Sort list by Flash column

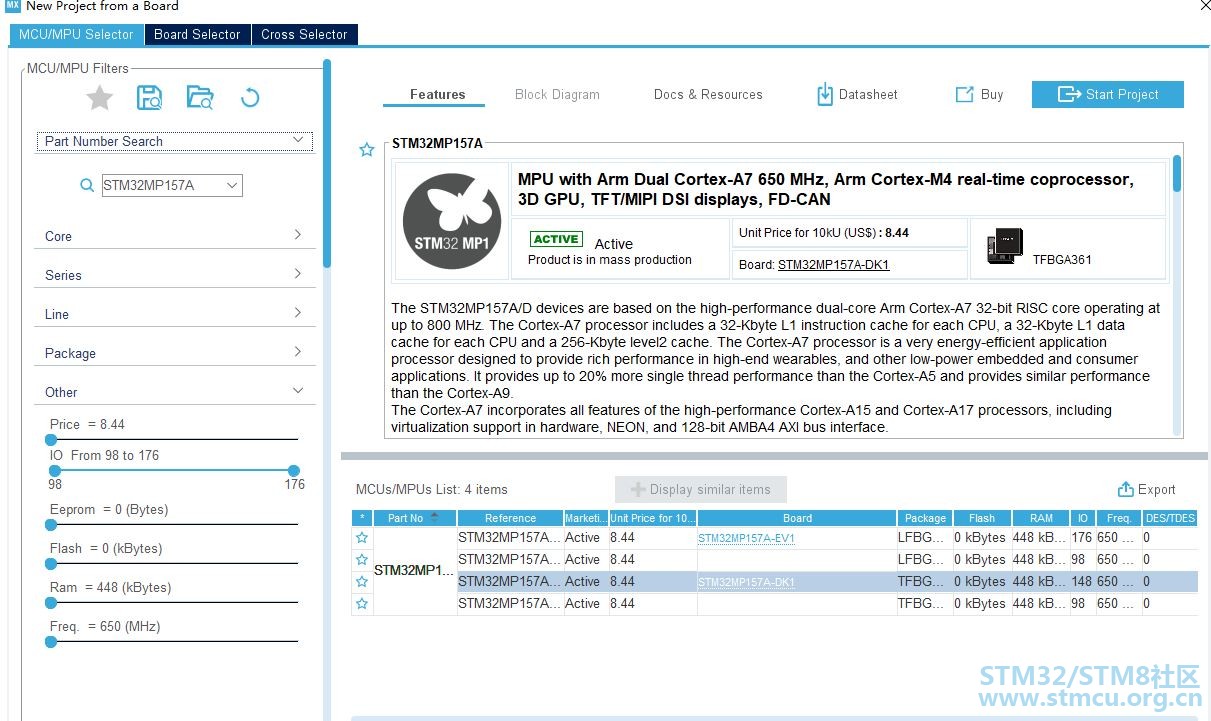982,518
